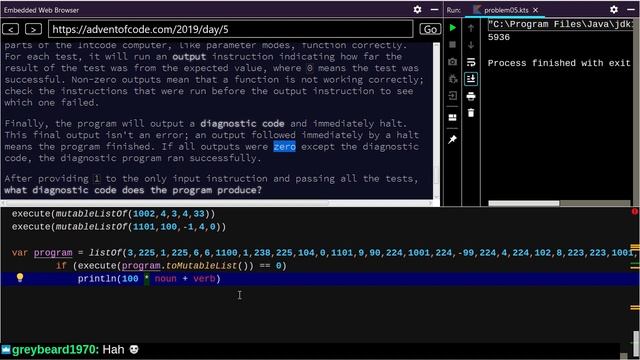
Task: Click 'Process finished with exit' line
Action: click(559, 63)
